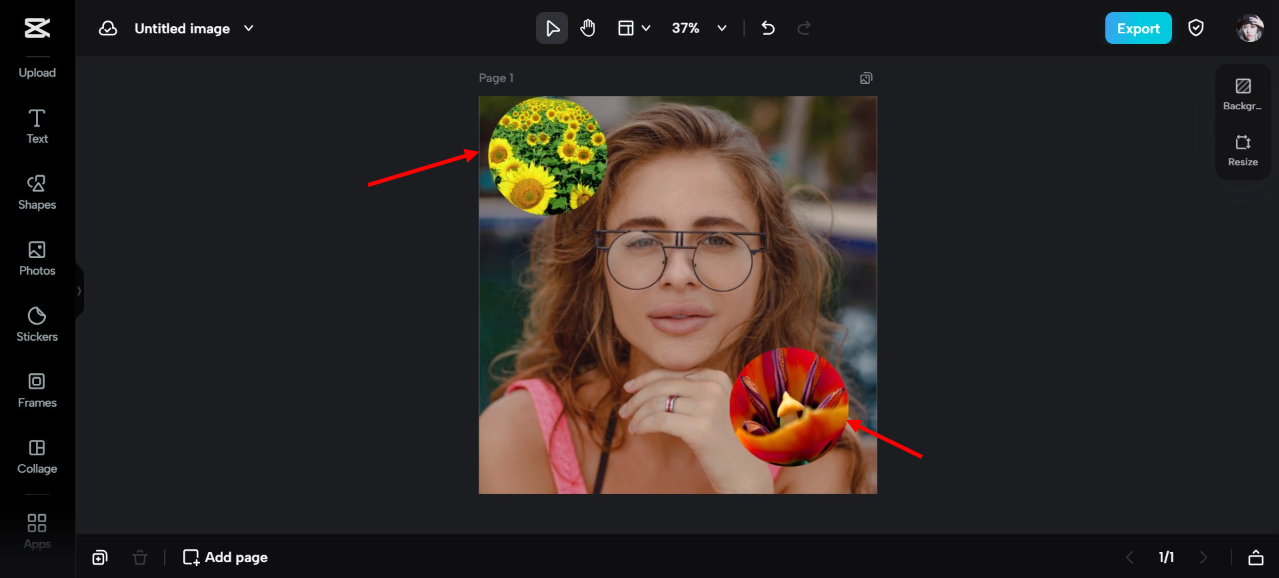
Task: Open the layout view icon
Action: click(x=626, y=28)
